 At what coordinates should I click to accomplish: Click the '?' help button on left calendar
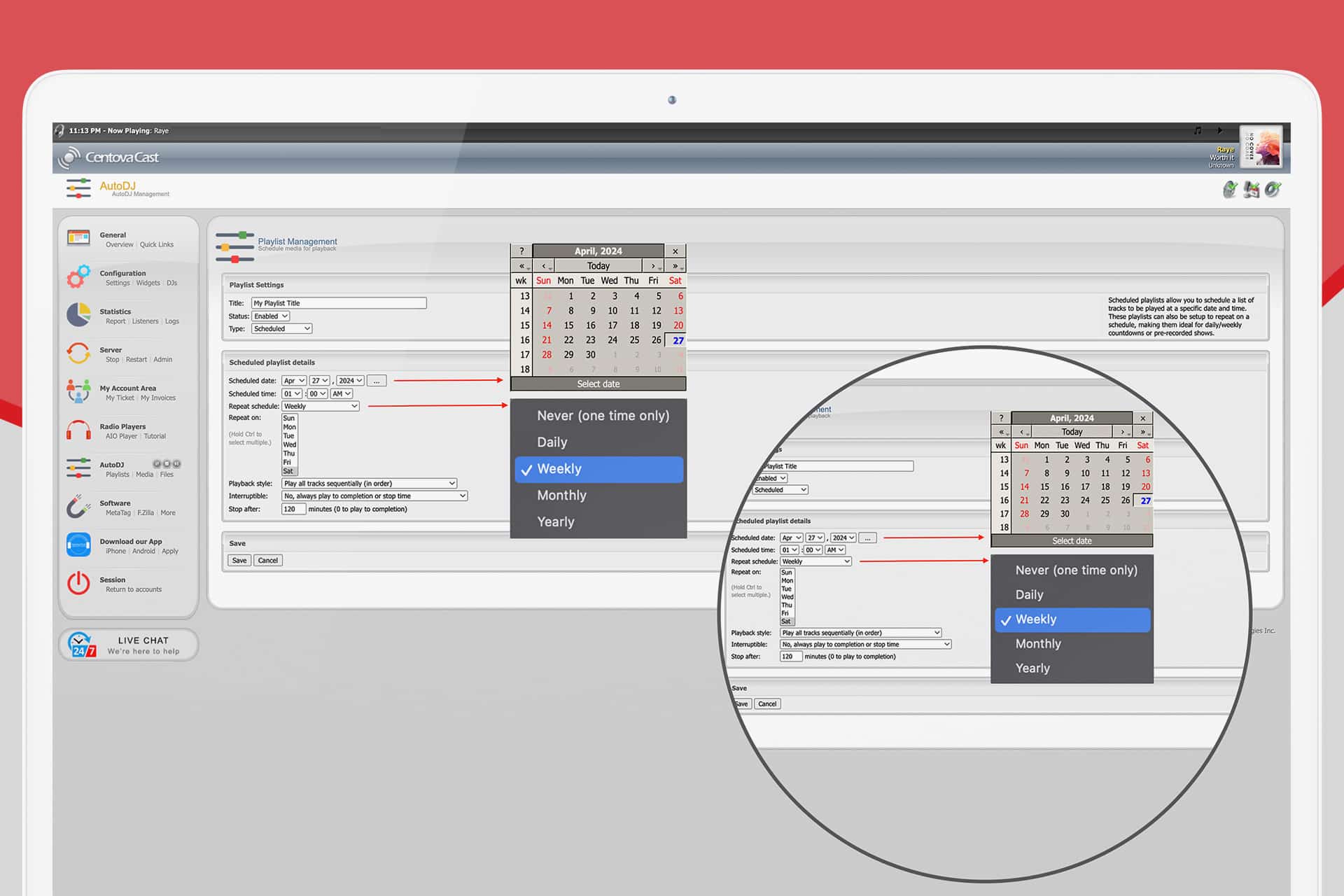[x=521, y=251]
